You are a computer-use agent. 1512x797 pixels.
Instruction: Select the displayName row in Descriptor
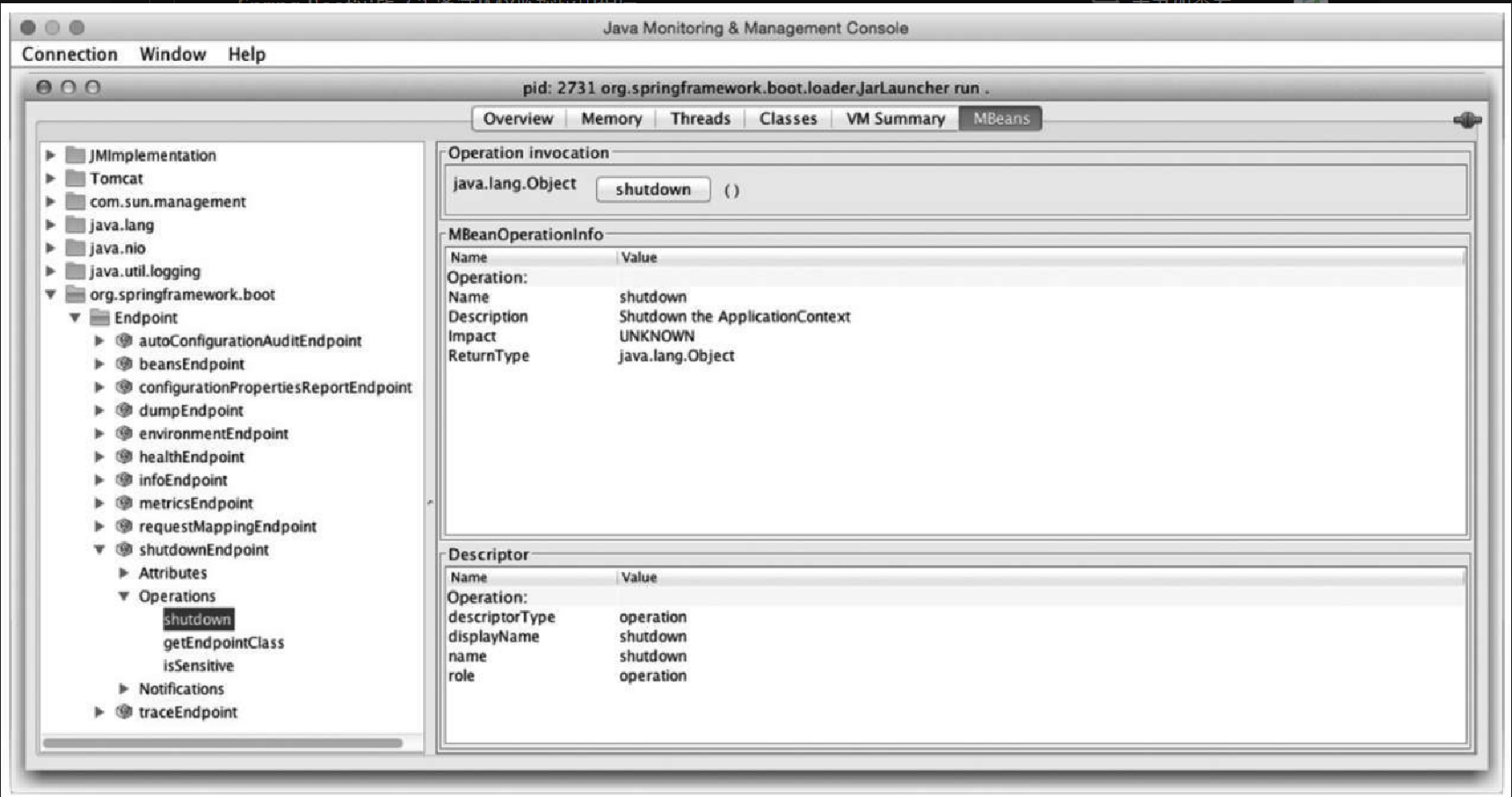click(x=956, y=637)
